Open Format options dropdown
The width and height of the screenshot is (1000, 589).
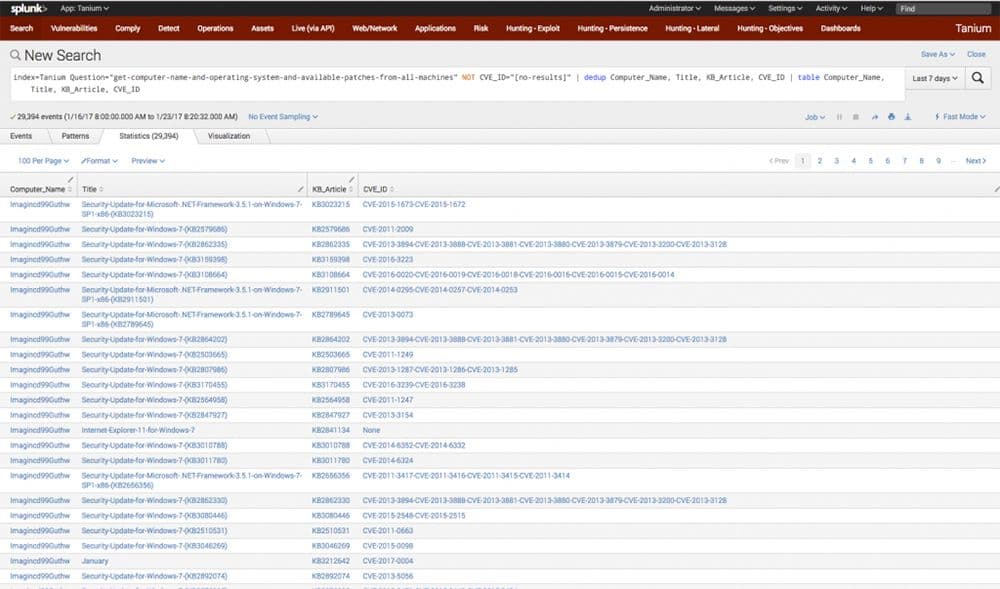(x=99, y=161)
